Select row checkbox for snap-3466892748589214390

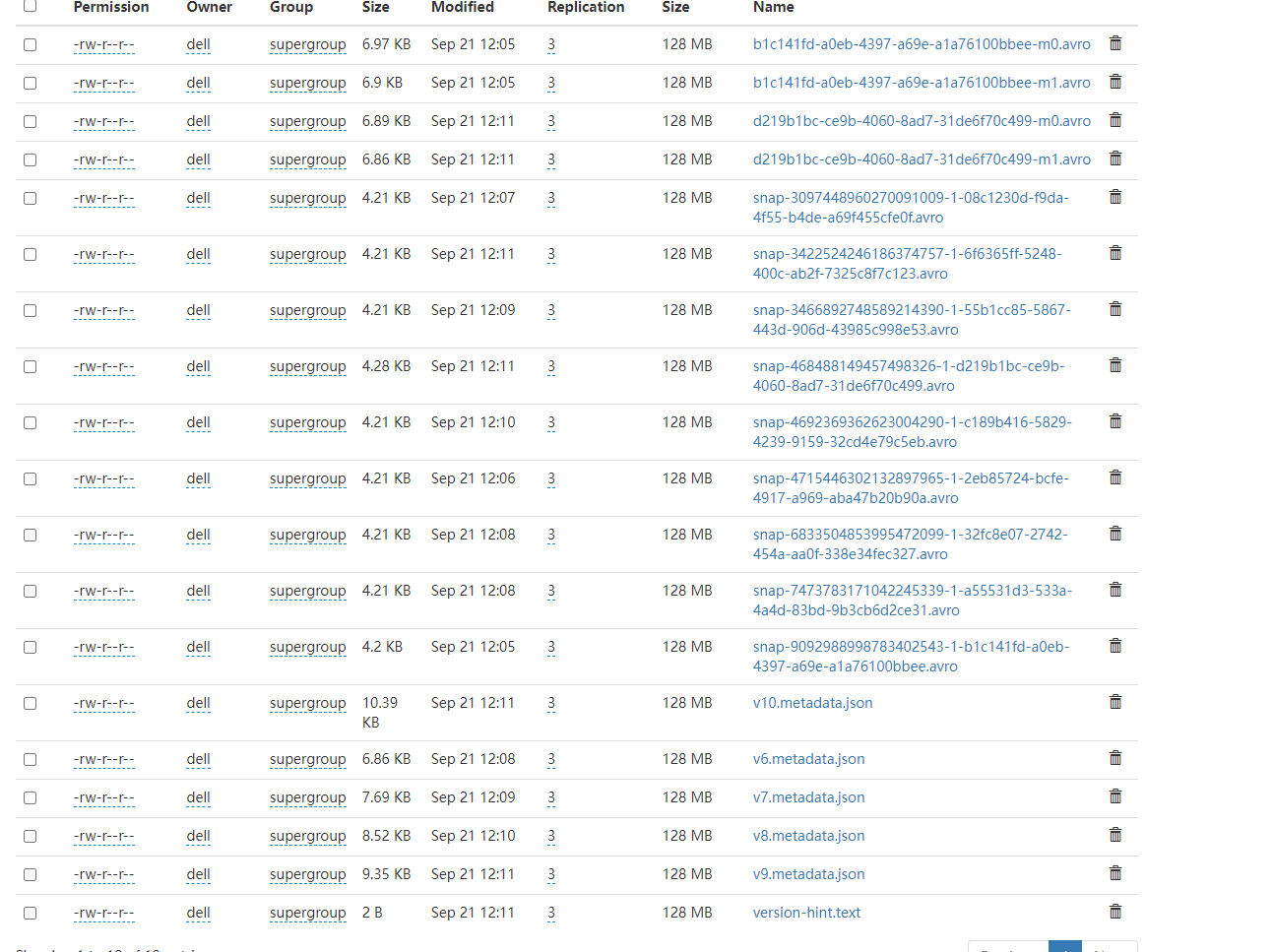(31, 311)
